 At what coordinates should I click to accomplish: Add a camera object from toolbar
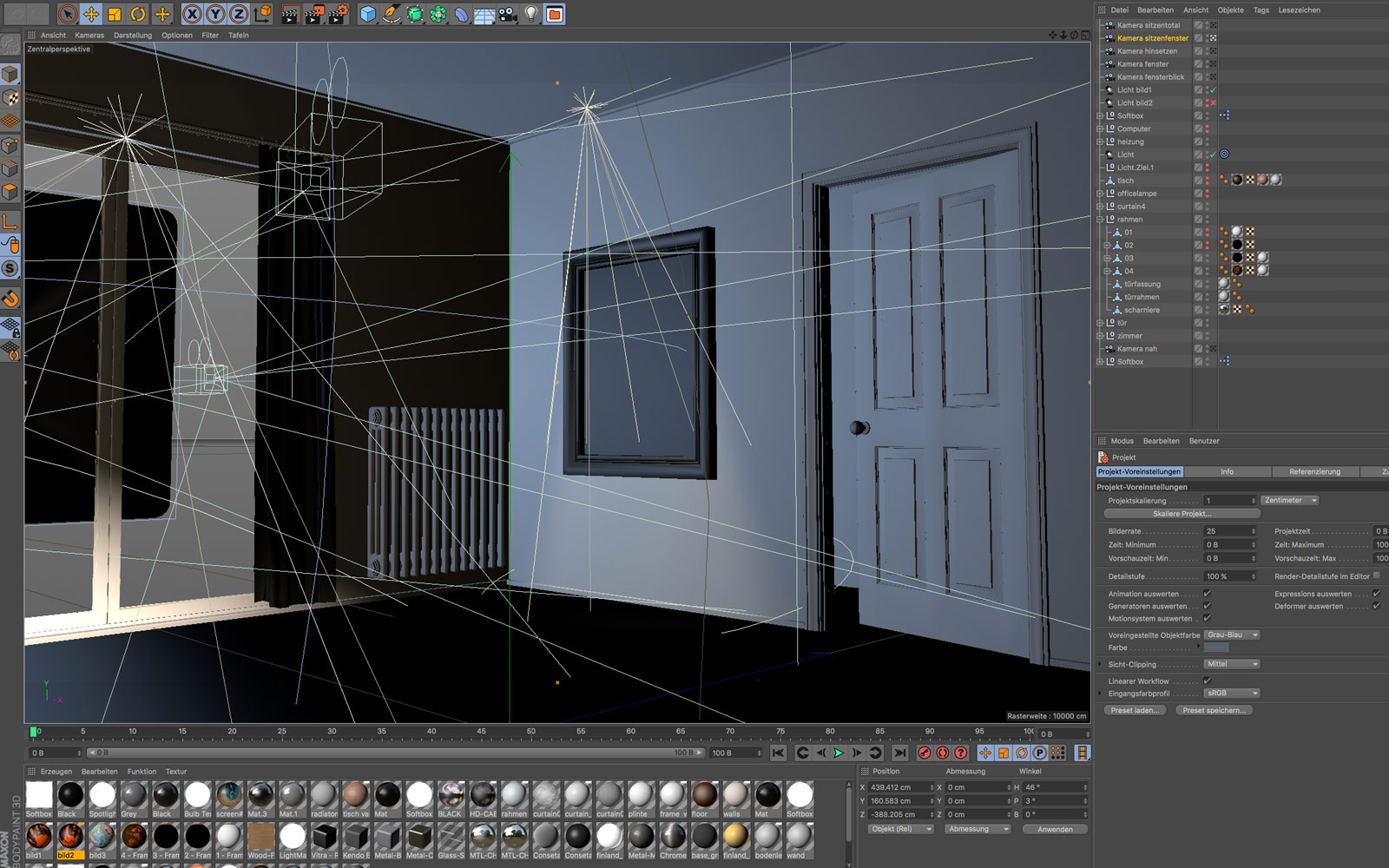pos(508,14)
